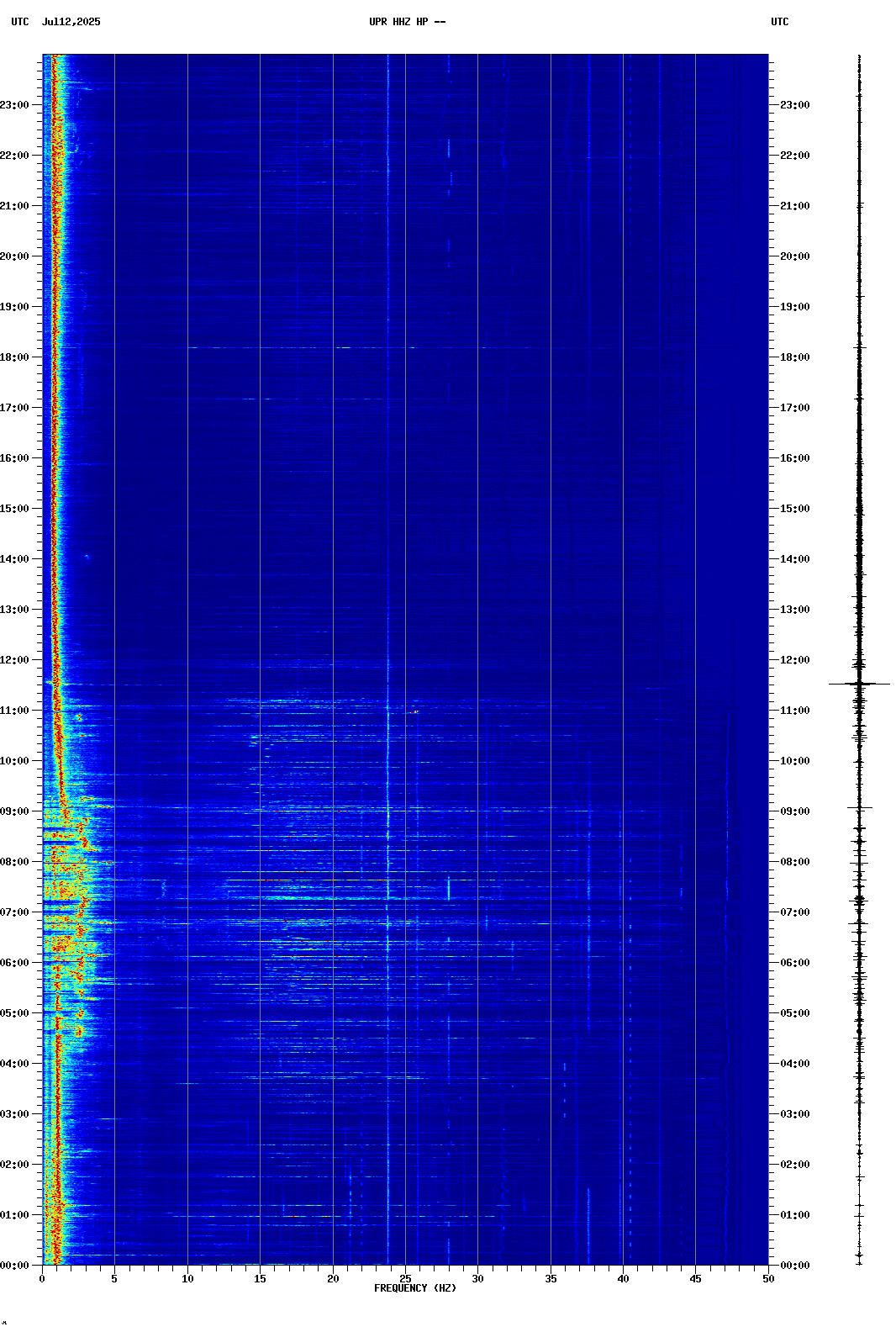Click the '45' frequency axis tick label
The height and width of the screenshot is (1332, 896).
click(695, 1279)
